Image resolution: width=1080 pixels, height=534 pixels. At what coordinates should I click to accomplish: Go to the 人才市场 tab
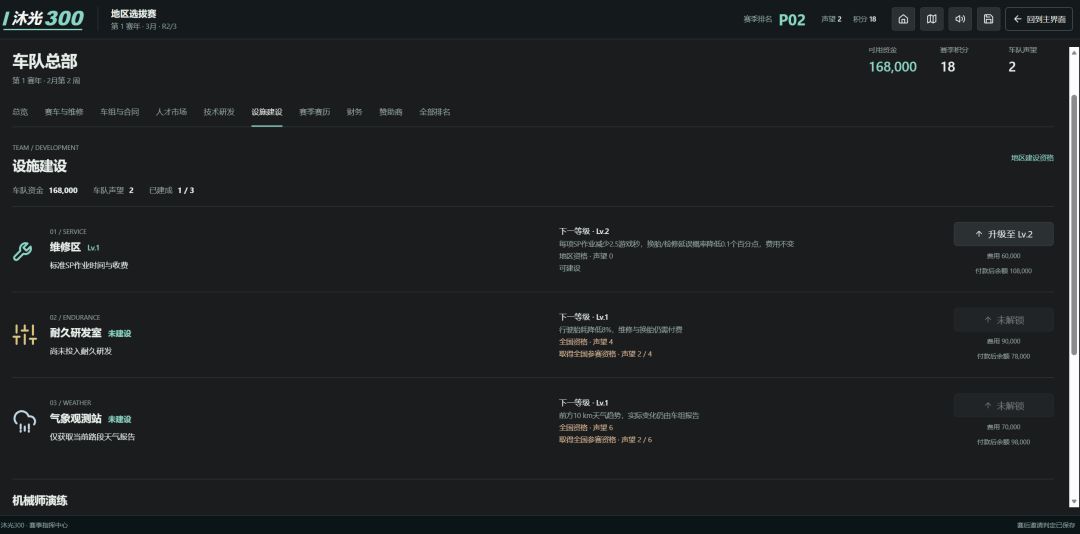172,112
